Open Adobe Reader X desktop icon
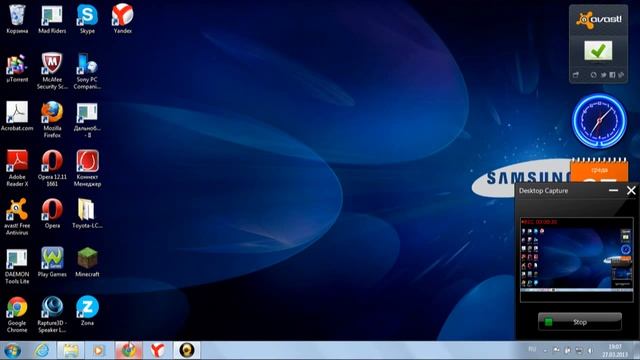 (17, 168)
